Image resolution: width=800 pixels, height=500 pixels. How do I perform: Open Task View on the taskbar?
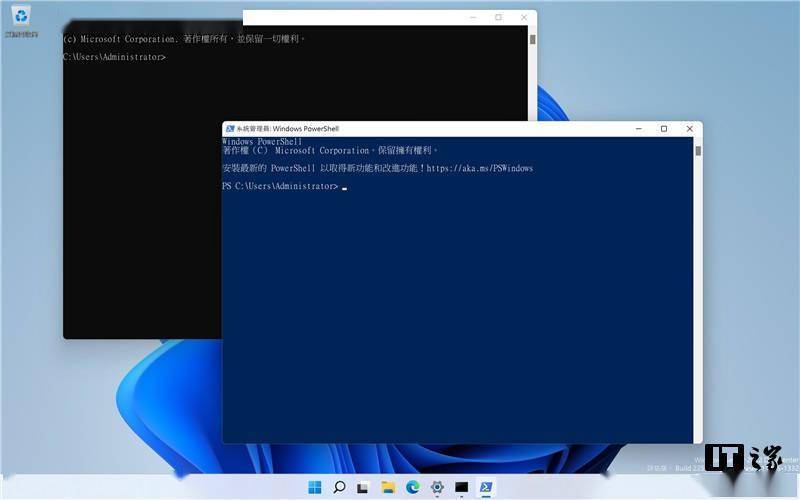pyautogui.click(x=363, y=487)
